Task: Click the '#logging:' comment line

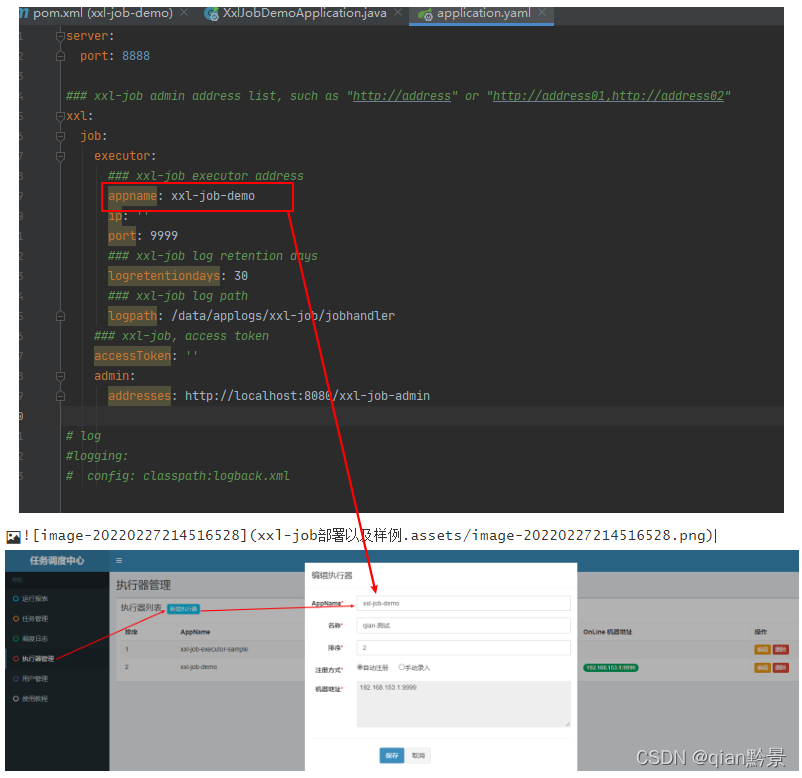Action: pos(97,456)
